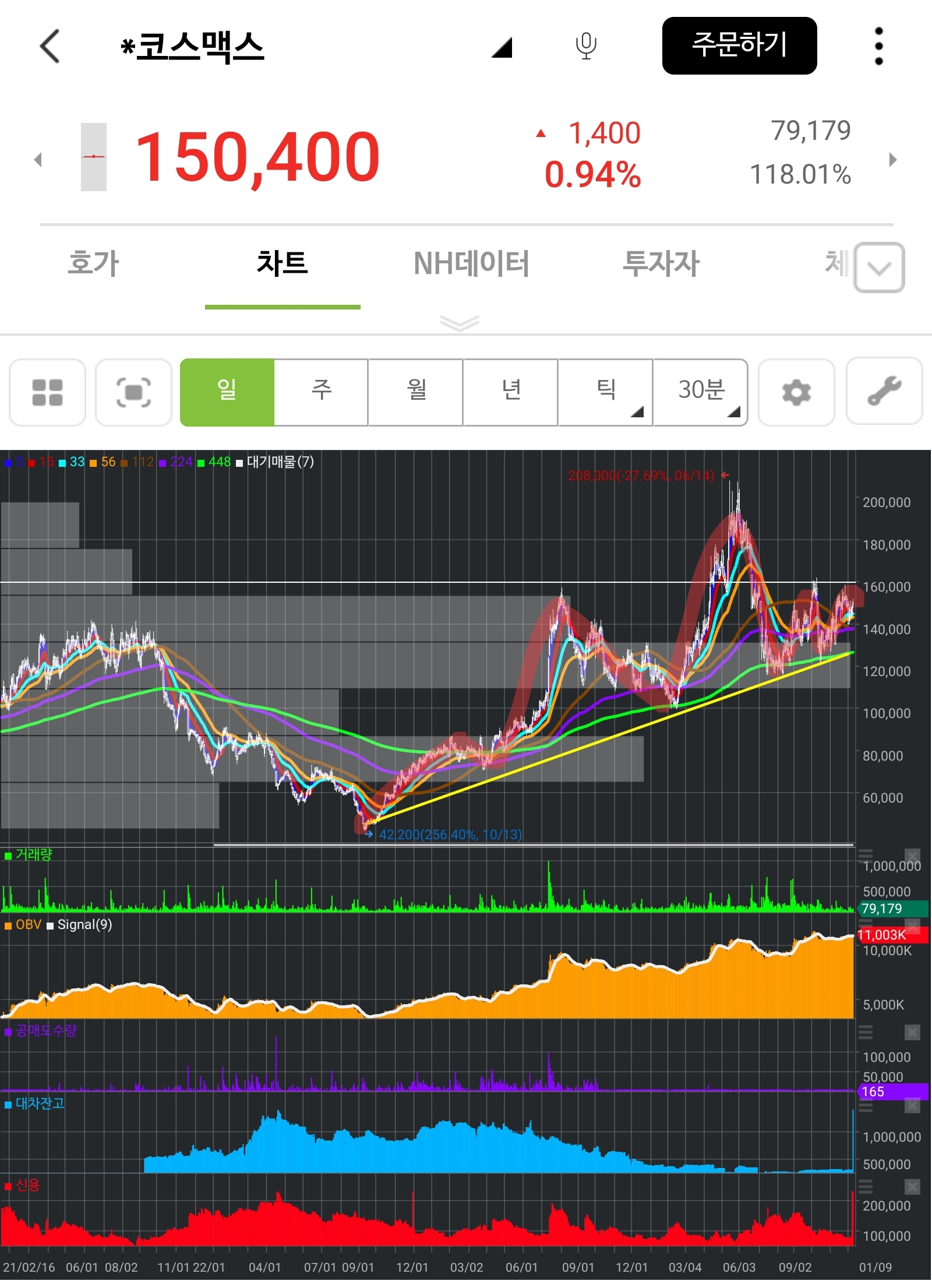Expand the tab list dropdown box

[x=879, y=268]
